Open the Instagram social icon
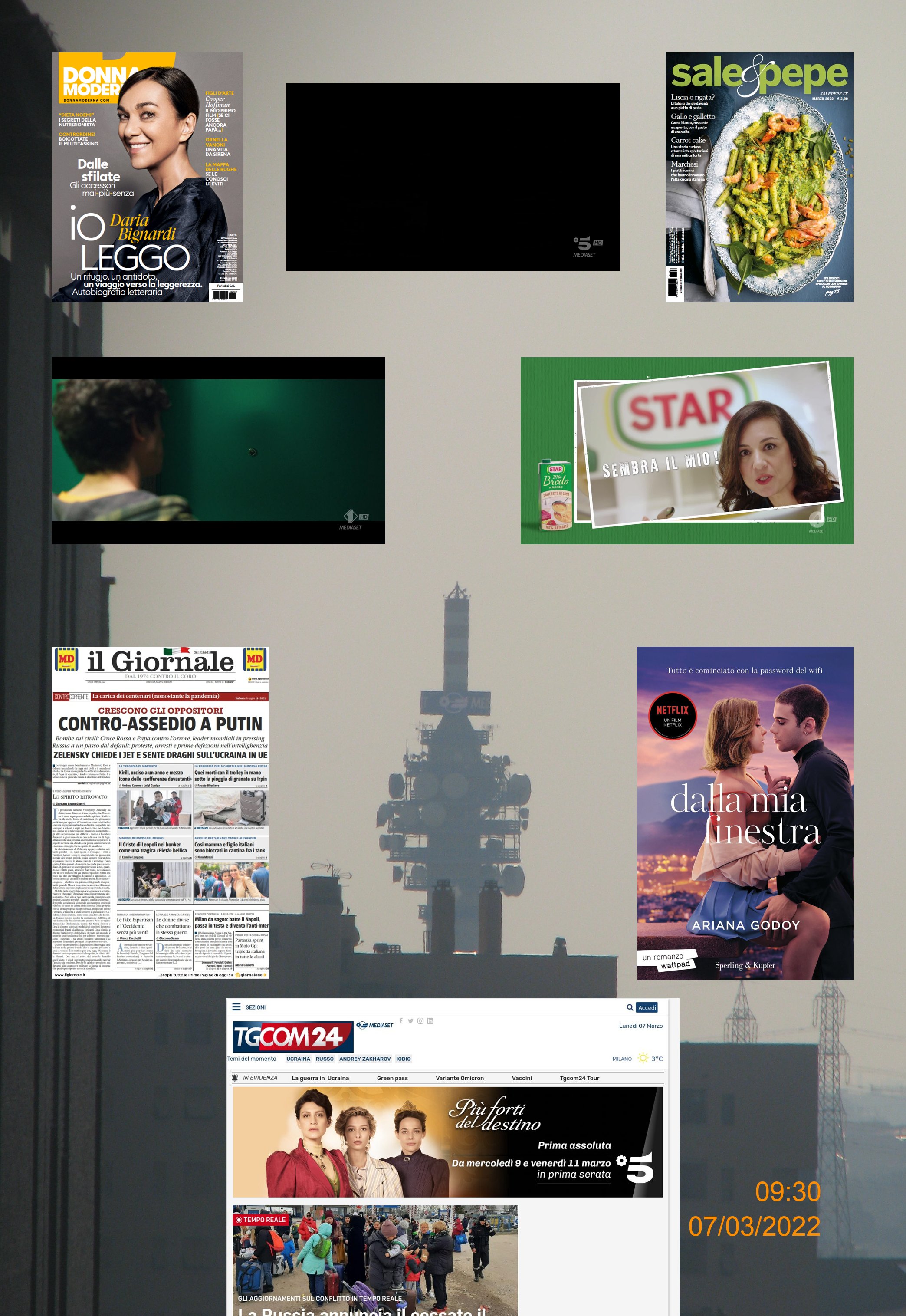906x1316 pixels. point(420,1021)
